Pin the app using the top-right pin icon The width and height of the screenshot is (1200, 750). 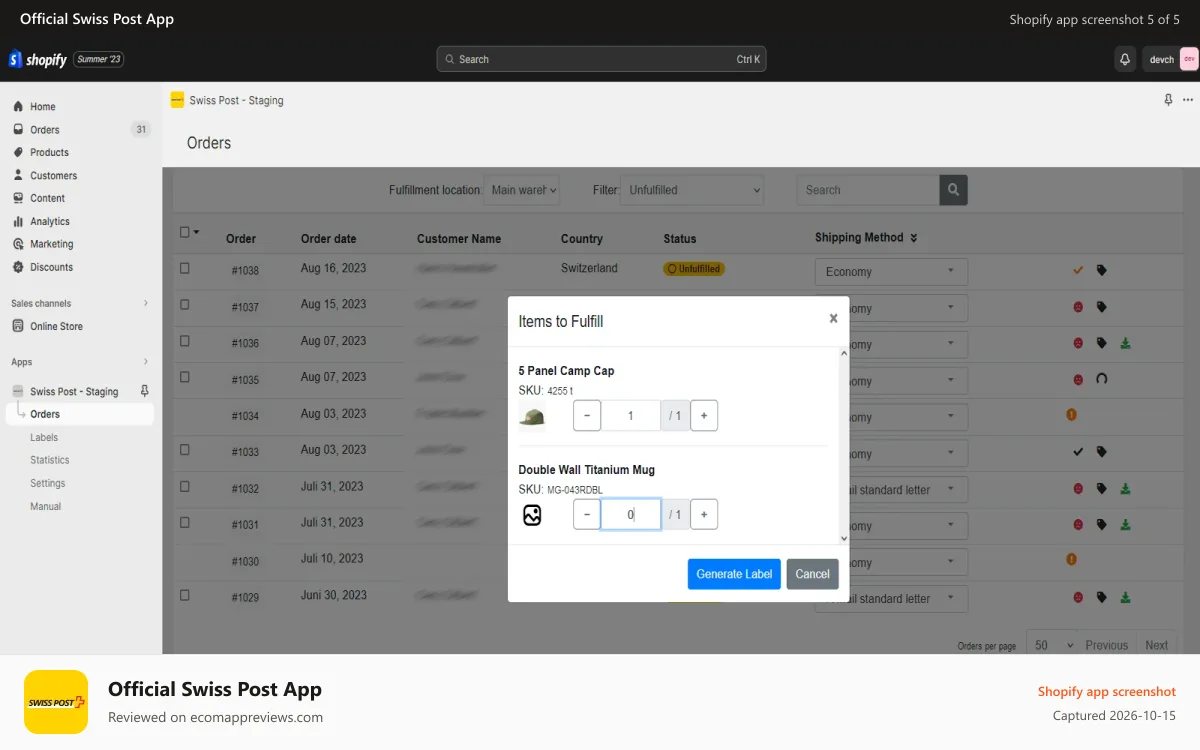coord(1168,100)
